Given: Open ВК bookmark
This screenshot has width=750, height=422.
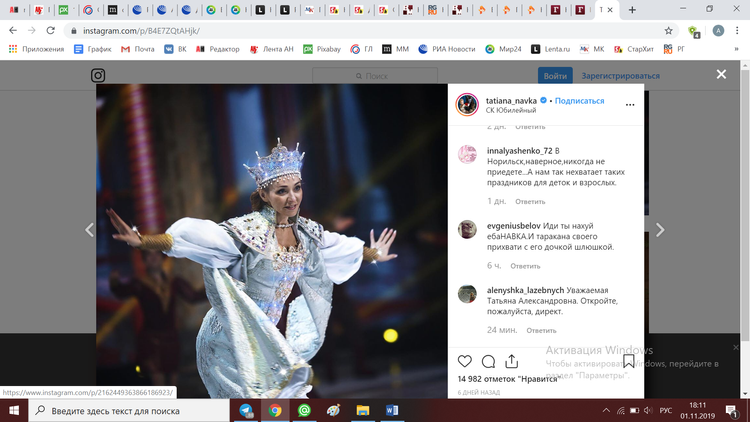Looking at the screenshot, I should pyautogui.click(x=176, y=49).
